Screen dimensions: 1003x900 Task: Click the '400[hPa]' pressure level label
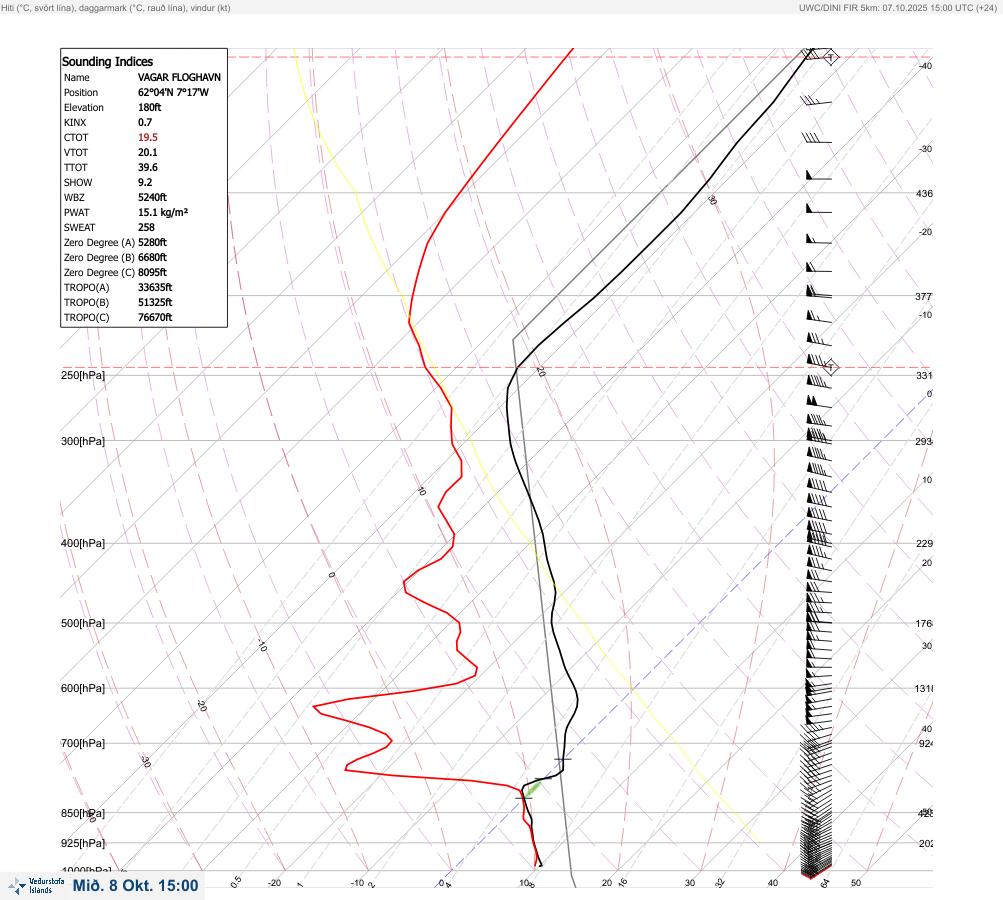[83, 543]
